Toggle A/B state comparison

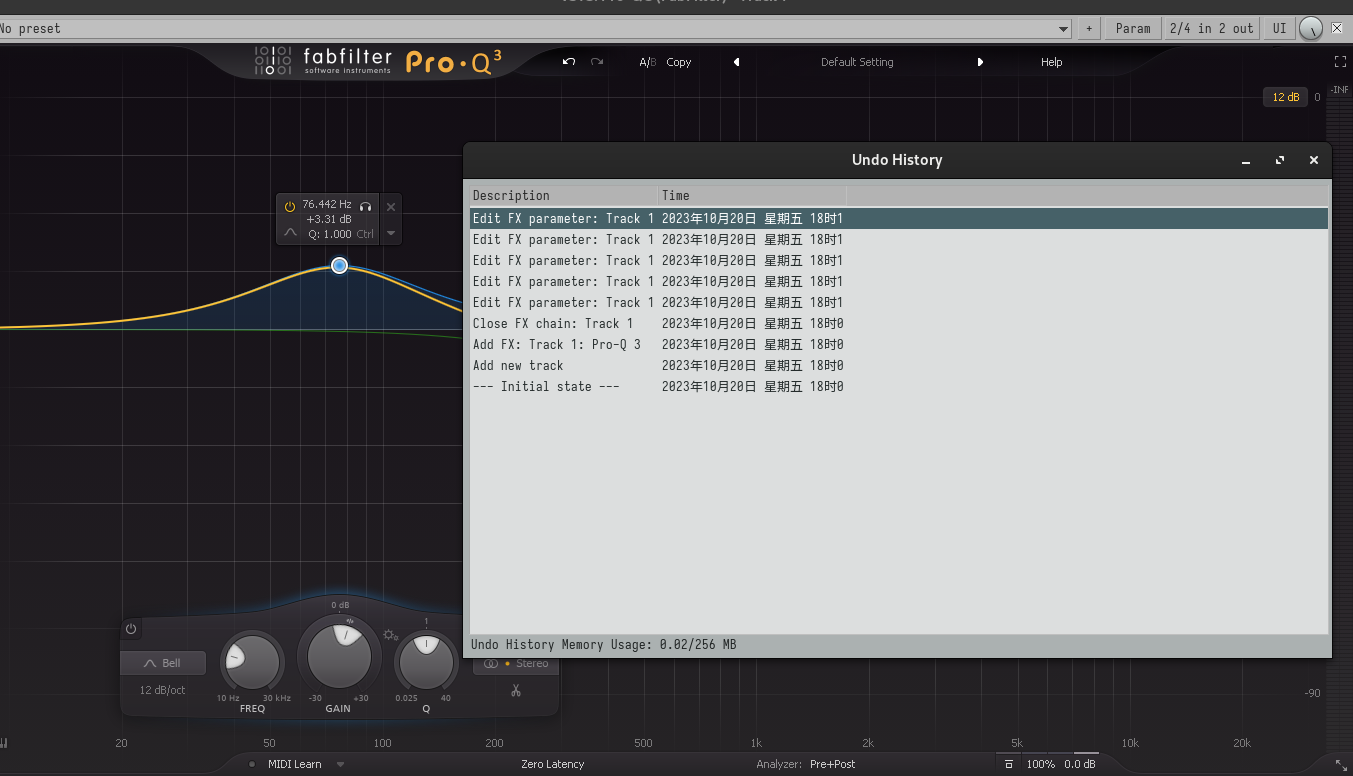click(647, 62)
